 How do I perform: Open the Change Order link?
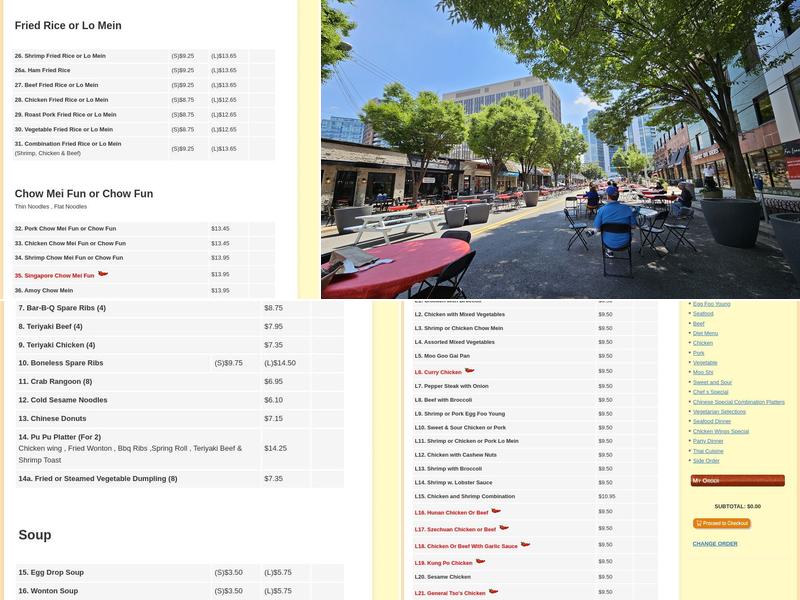click(x=715, y=543)
